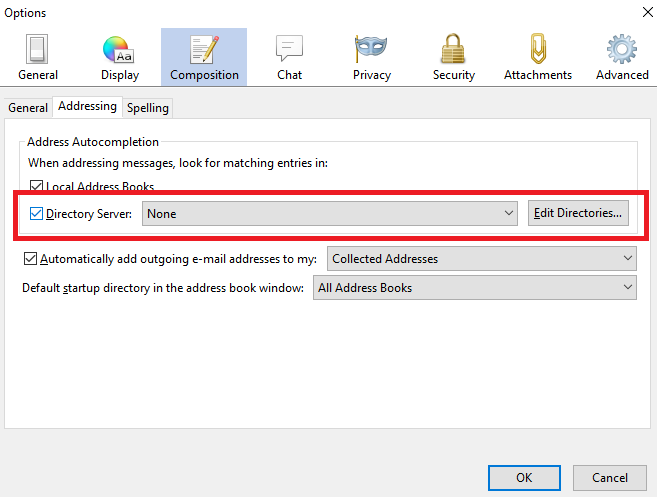Toggle automatically add outgoing e-mail addresses checkbox

[30, 259]
